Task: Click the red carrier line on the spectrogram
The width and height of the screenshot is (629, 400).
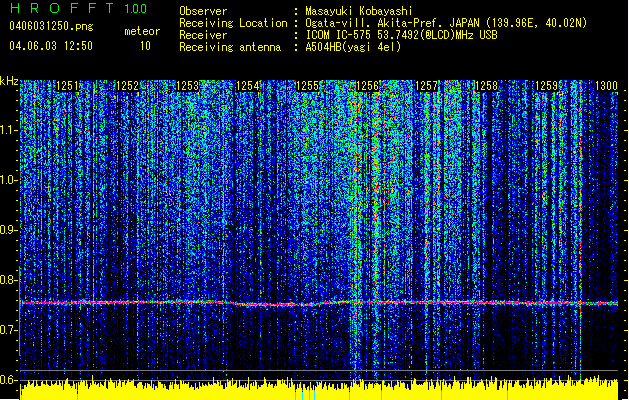Action: pos(319,303)
